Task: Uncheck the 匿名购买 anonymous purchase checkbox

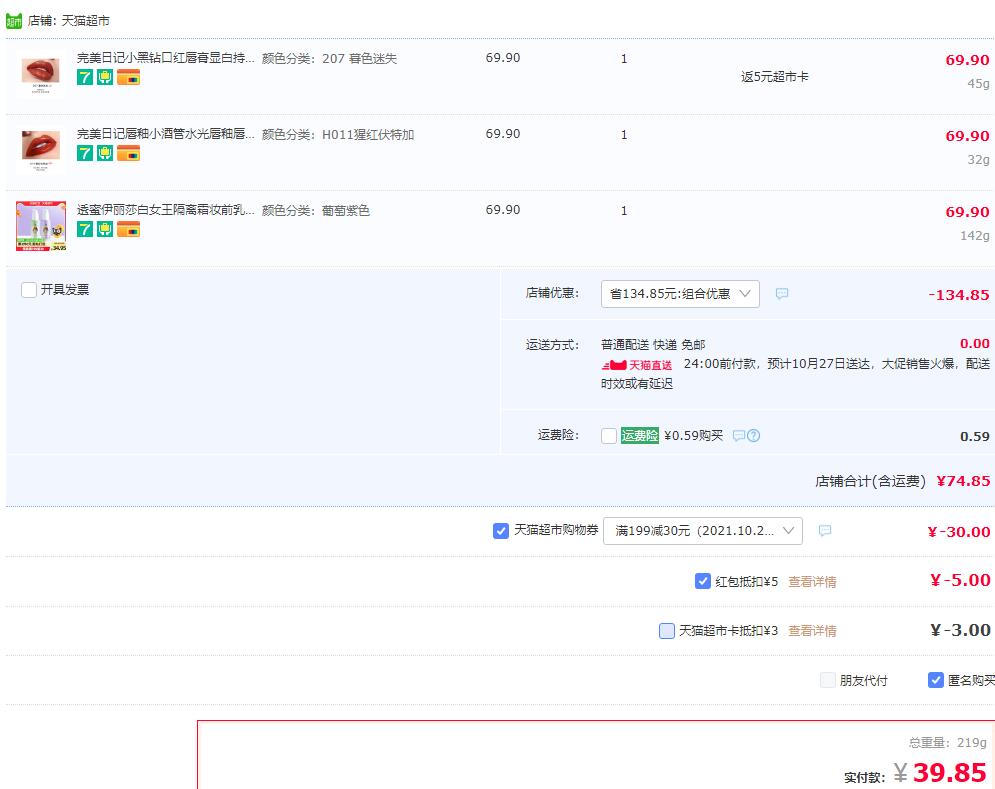Action: [x=935, y=680]
